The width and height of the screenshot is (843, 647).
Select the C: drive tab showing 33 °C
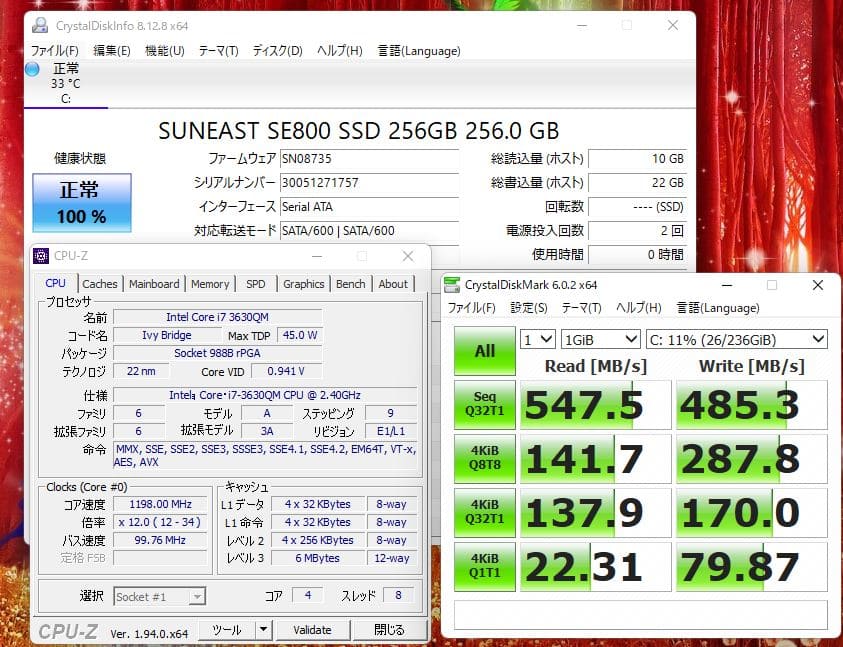click(x=66, y=83)
